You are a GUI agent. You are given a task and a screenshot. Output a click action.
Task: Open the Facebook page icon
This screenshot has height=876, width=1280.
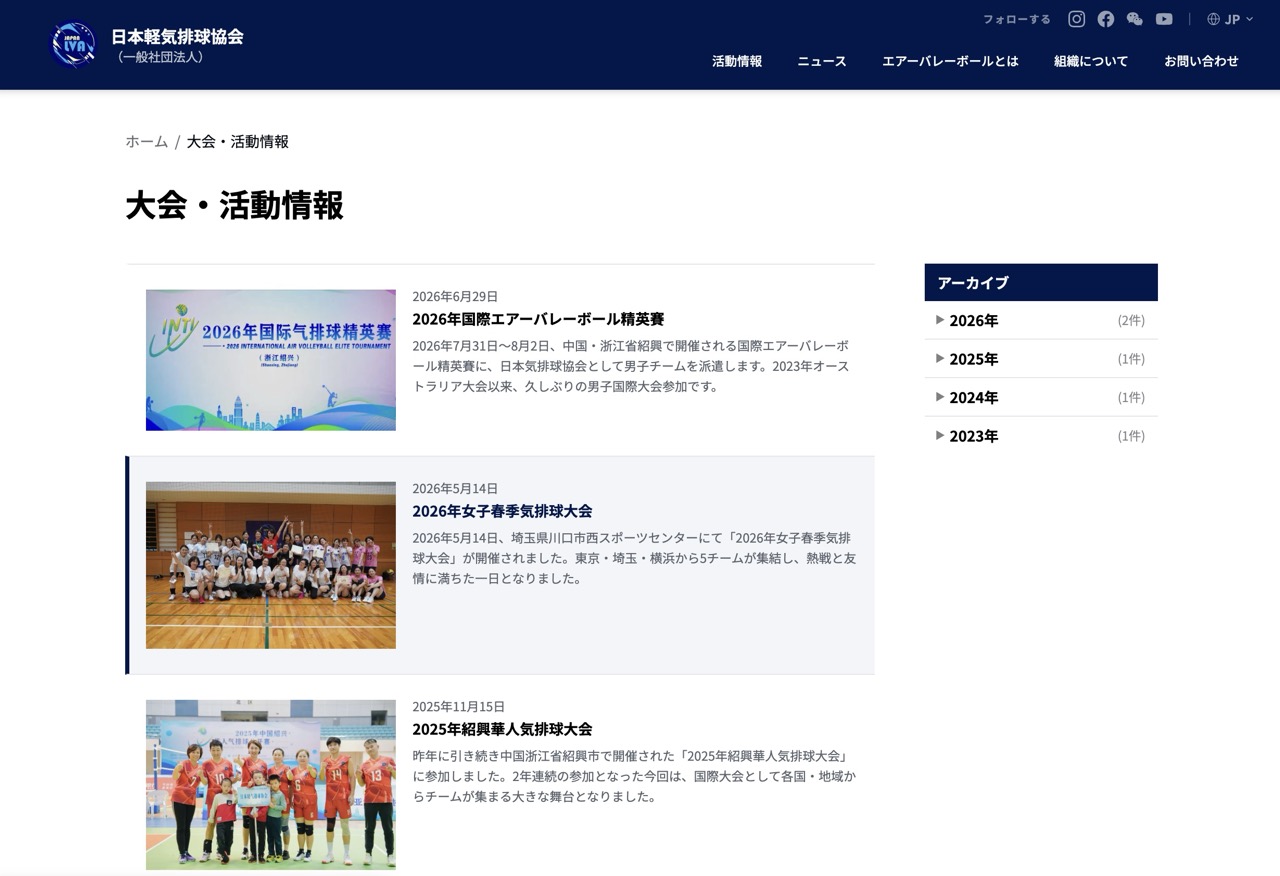[x=1105, y=19]
